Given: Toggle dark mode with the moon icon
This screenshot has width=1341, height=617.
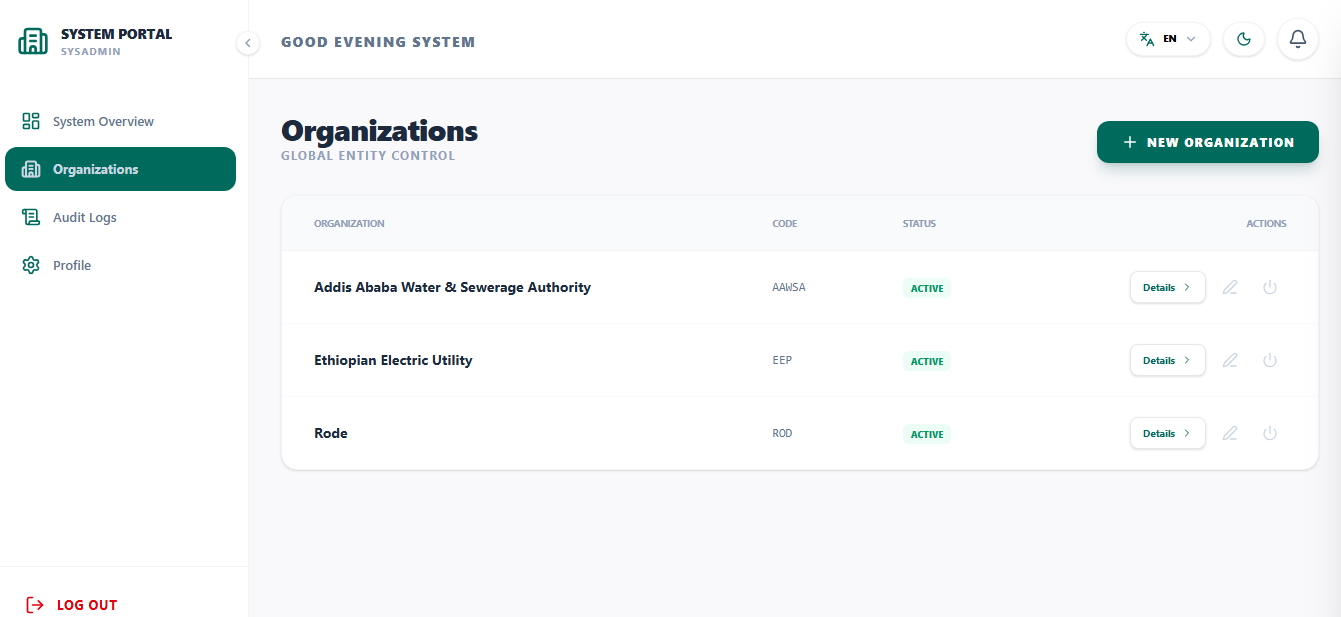Looking at the screenshot, I should tap(1244, 39).
